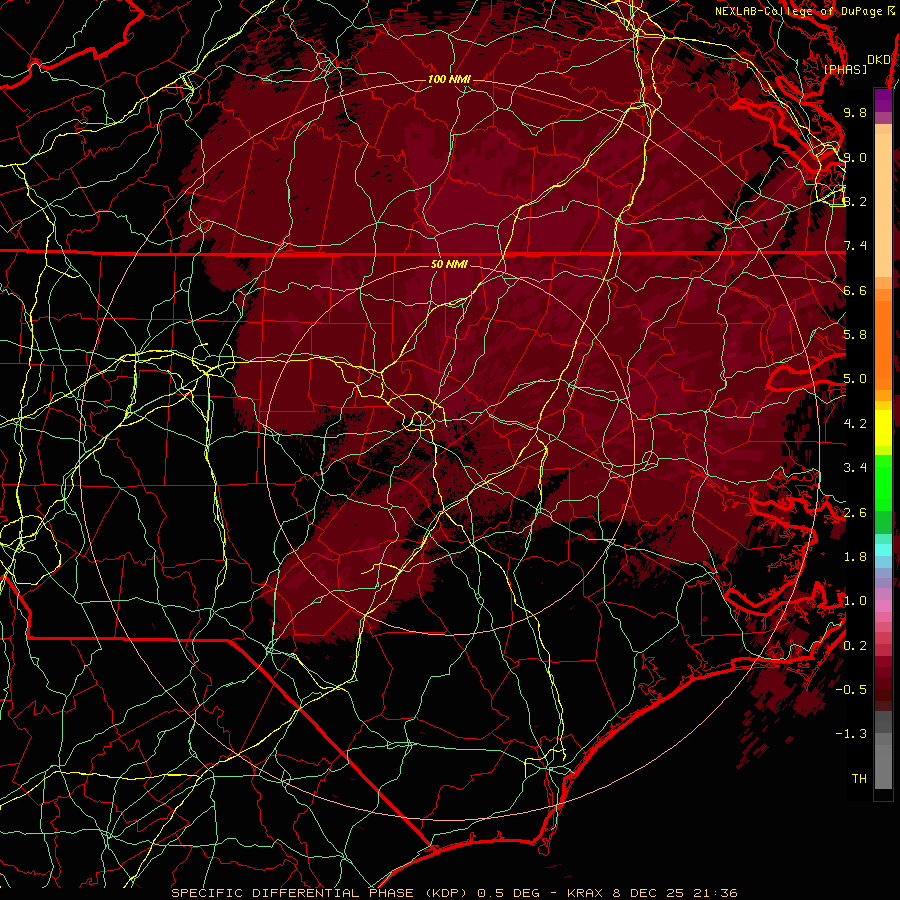The height and width of the screenshot is (900, 900).
Task: Click the 50 NMI range ring label
Action: (x=449, y=264)
